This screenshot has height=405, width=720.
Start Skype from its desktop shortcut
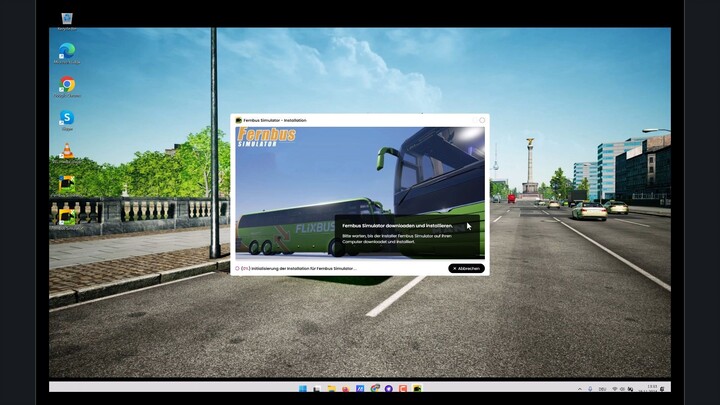pyautogui.click(x=67, y=118)
